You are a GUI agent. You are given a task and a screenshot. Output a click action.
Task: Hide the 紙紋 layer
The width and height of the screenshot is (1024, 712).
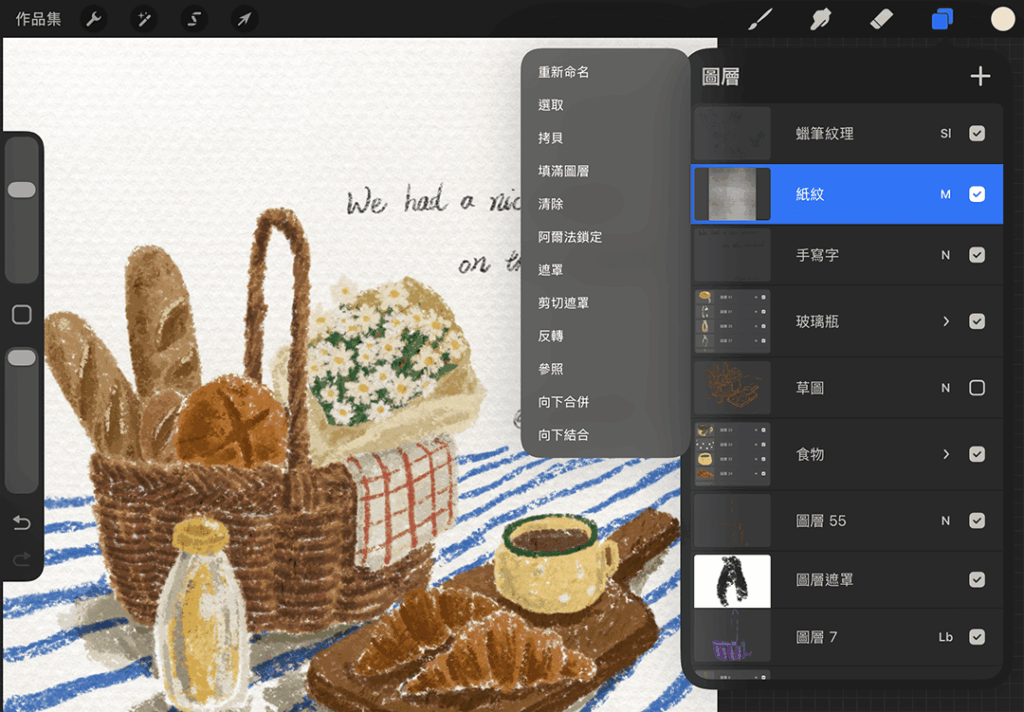click(976, 194)
